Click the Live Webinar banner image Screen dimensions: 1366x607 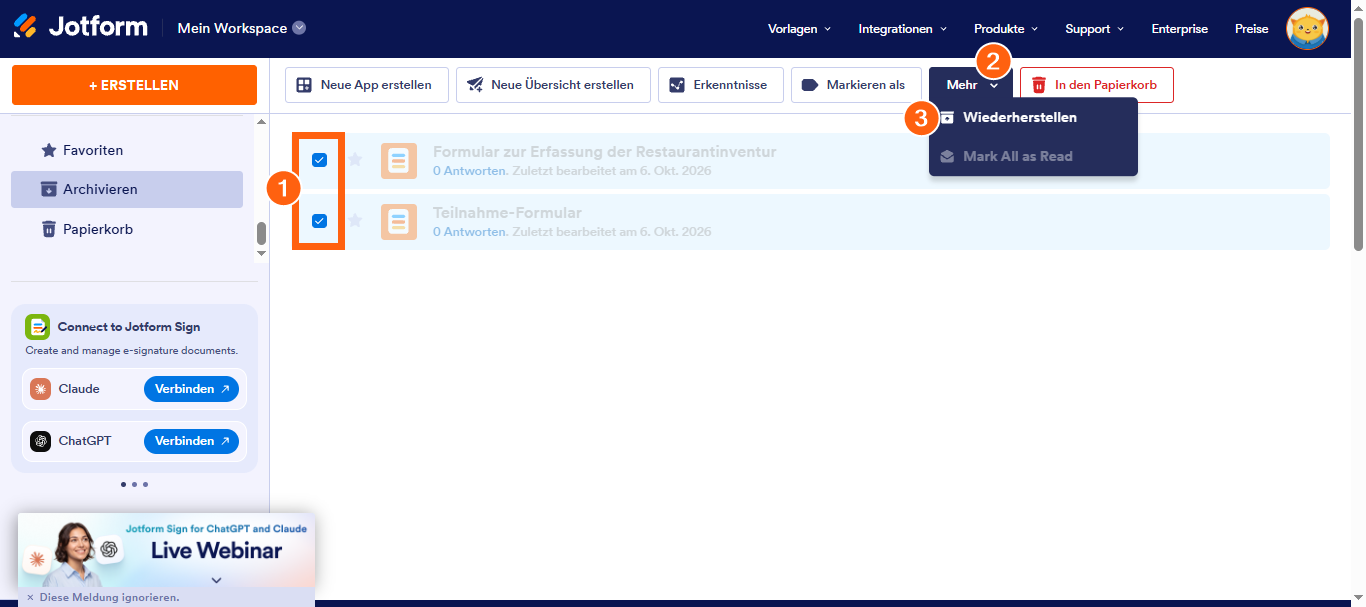pos(166,551)
